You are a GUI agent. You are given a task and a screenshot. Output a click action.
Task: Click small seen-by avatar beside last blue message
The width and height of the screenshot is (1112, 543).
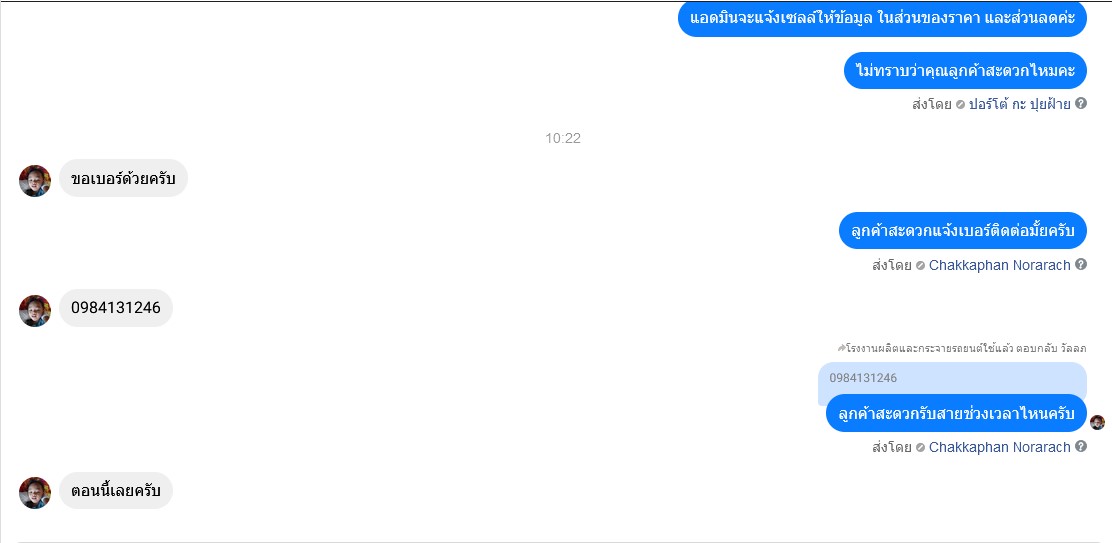tap(1097, 422)
